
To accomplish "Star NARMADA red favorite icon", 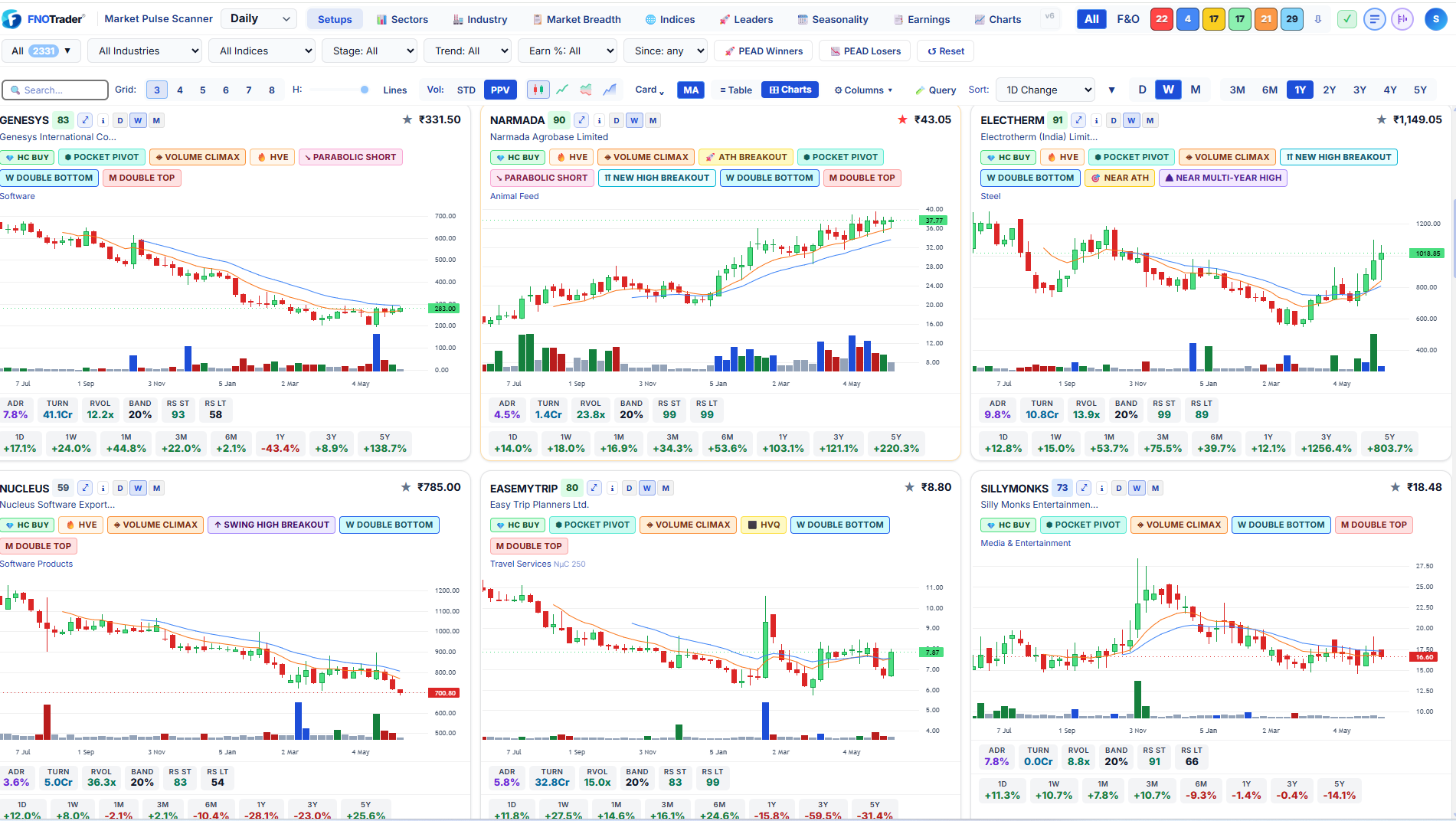I will [903, 119].
